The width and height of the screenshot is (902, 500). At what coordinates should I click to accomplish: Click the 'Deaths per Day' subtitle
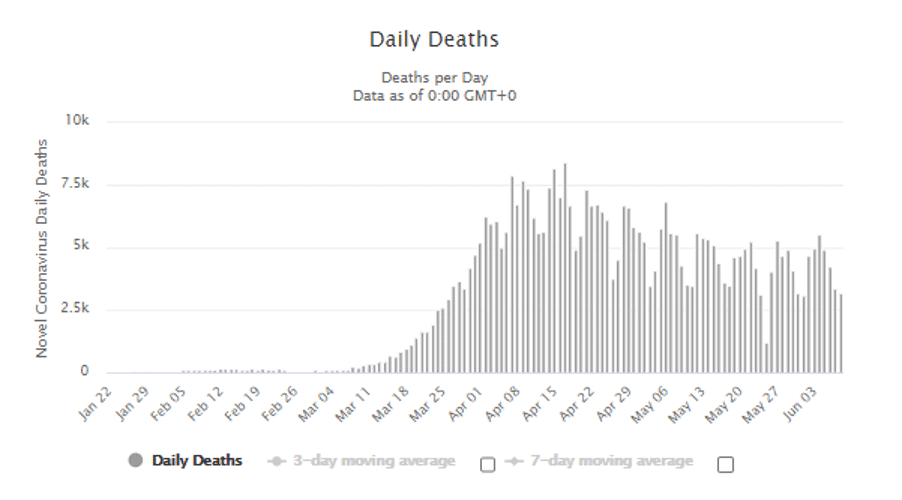[x=435, y=78]
